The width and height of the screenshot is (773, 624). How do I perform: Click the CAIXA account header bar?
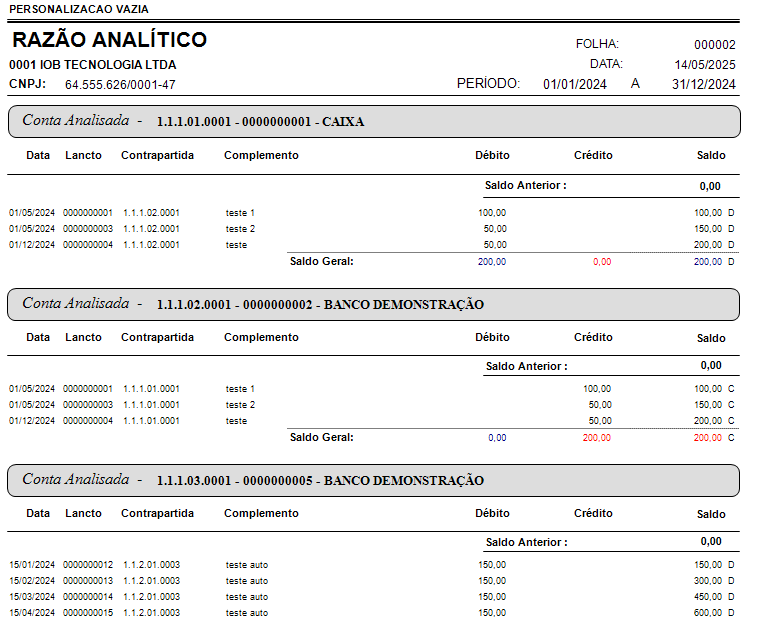click(374, 121)
